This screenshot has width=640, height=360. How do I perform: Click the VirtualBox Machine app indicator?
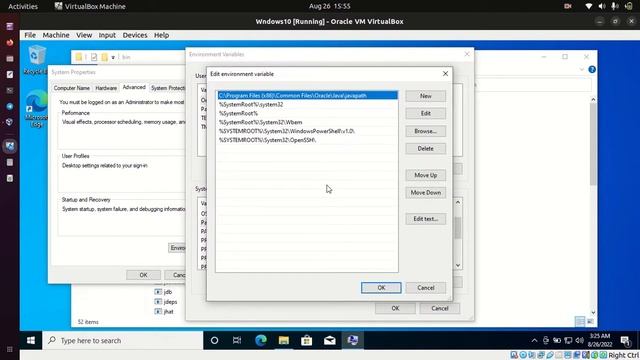[90, 6]
